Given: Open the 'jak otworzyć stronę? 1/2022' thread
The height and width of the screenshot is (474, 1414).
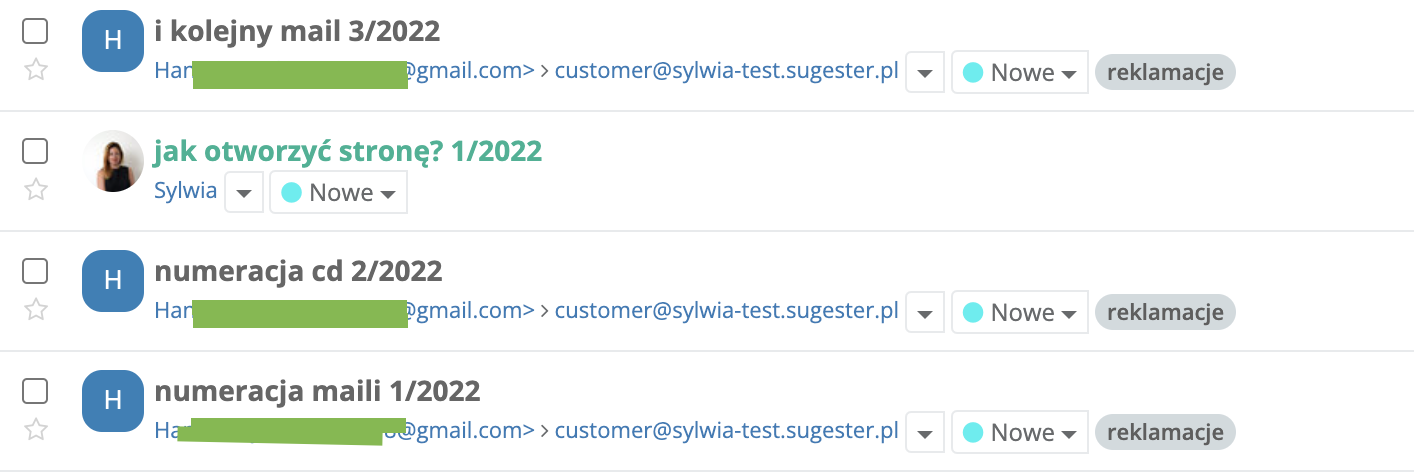Looking at the screenshot, I should click(x=347, y=152).
